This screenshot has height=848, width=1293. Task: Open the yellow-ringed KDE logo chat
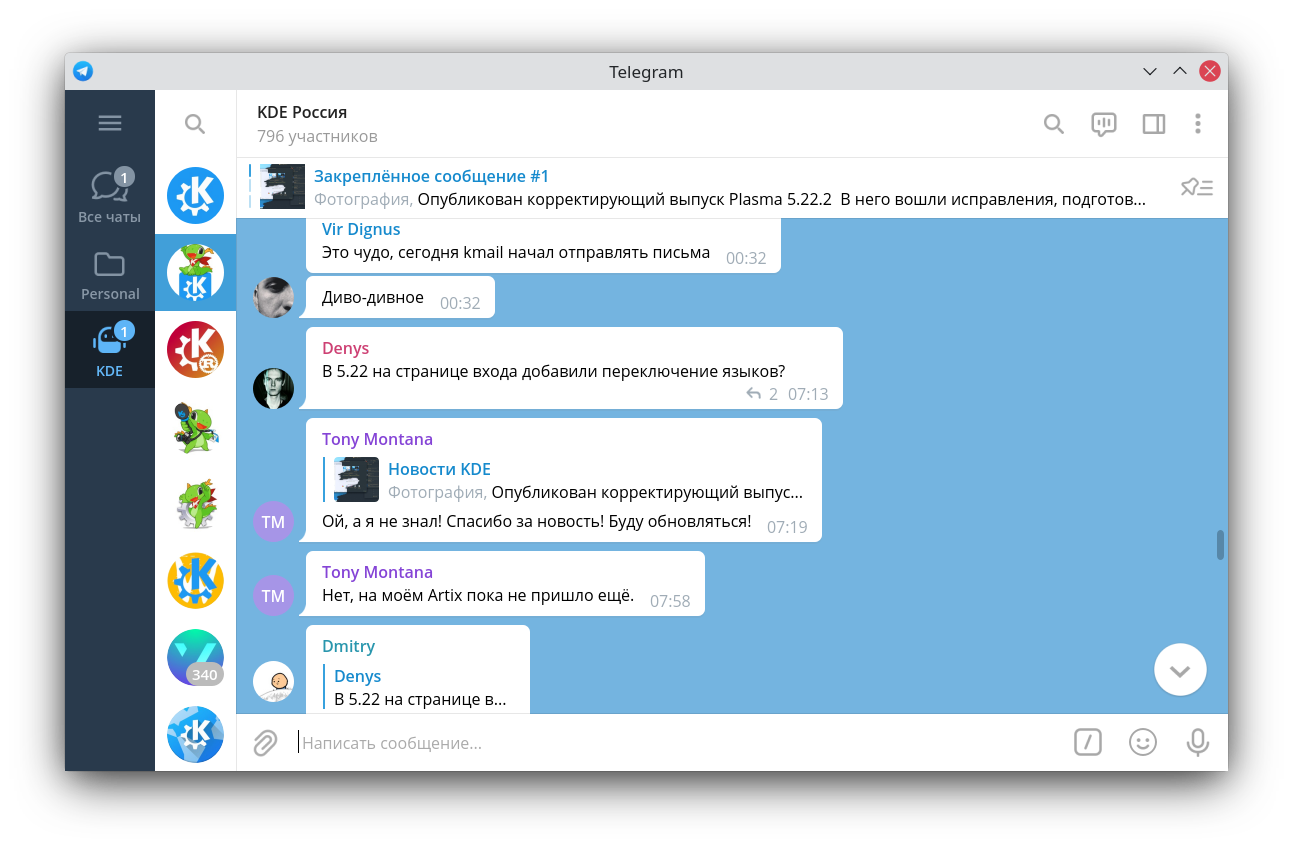click(x=195, y=580)
